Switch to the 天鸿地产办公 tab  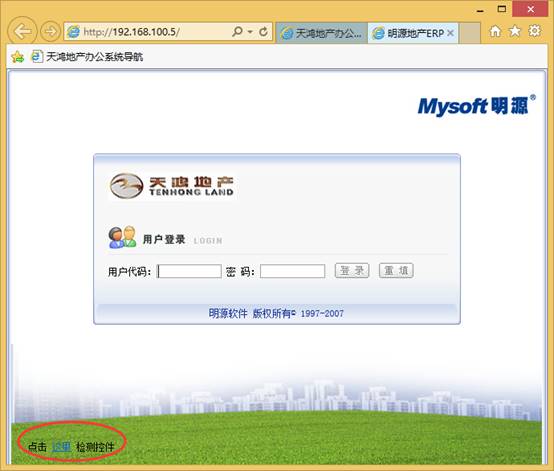click(322, 33)
